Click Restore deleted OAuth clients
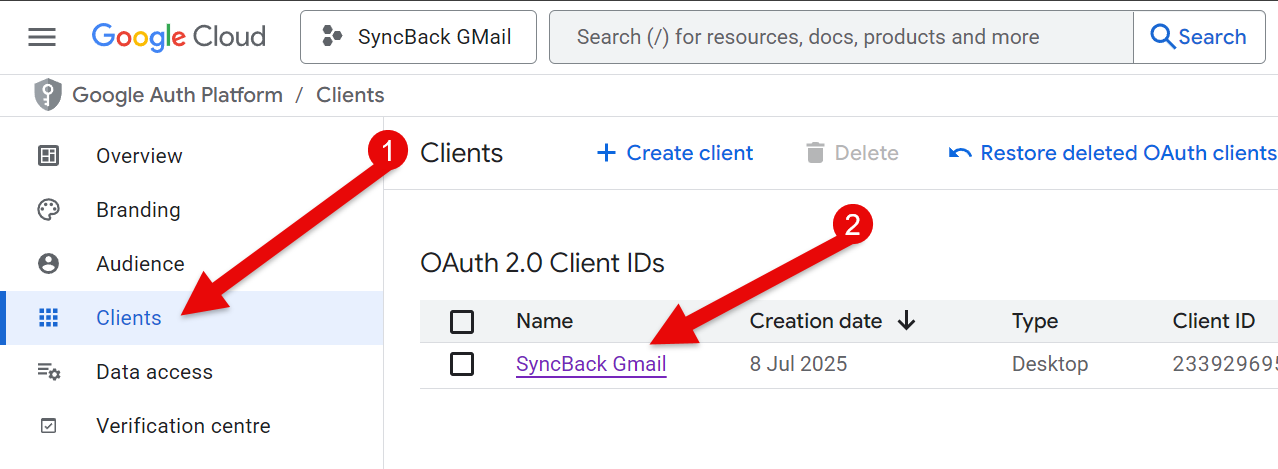1278x469 pixels. coord(1127,153)
